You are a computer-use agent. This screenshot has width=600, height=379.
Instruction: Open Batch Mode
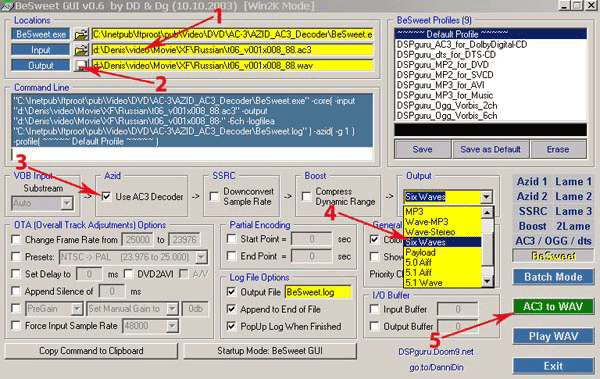pos(553,277)
